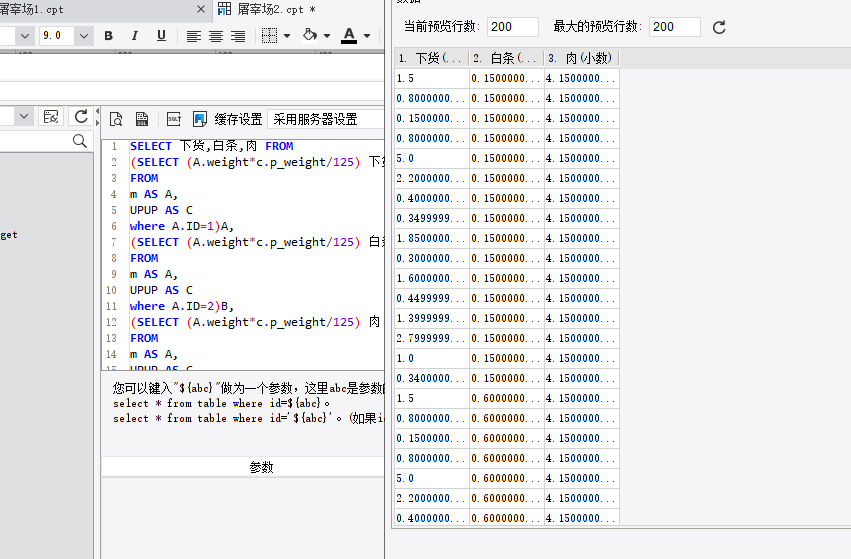This screenshot has width=851, height=559.
Task: Click hint text select * from table where id=${abc}
Action: click(221, 403)
